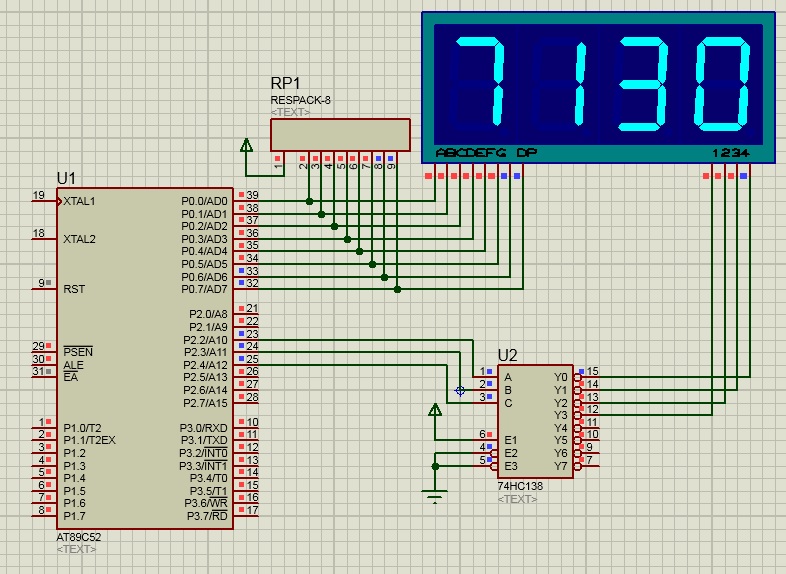Select the 74HC138 part name label

tap(520, 486)
